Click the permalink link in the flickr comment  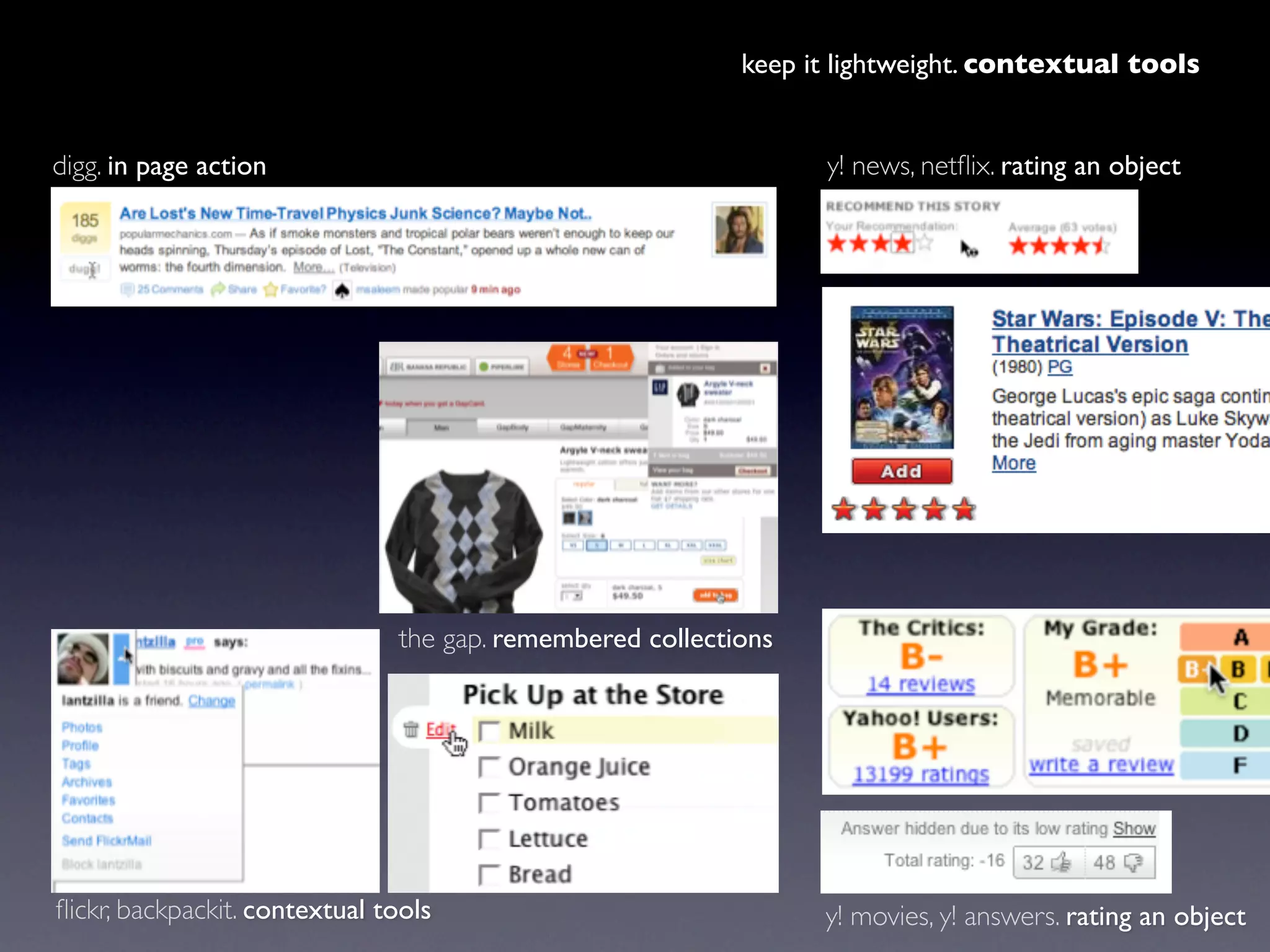pos(269,684)
